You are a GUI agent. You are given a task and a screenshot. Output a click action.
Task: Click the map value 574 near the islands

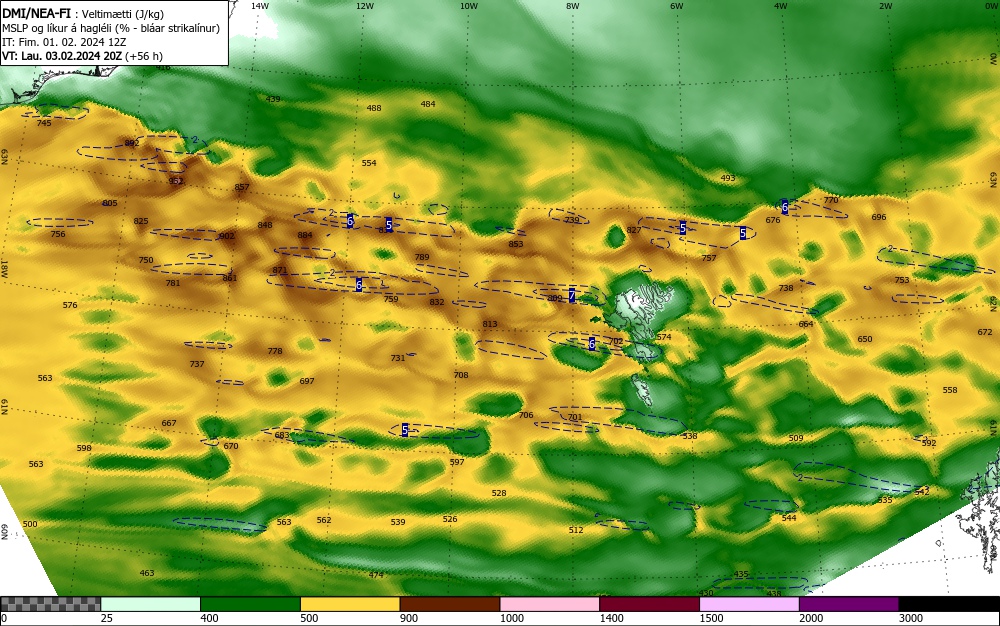(664, 337)
